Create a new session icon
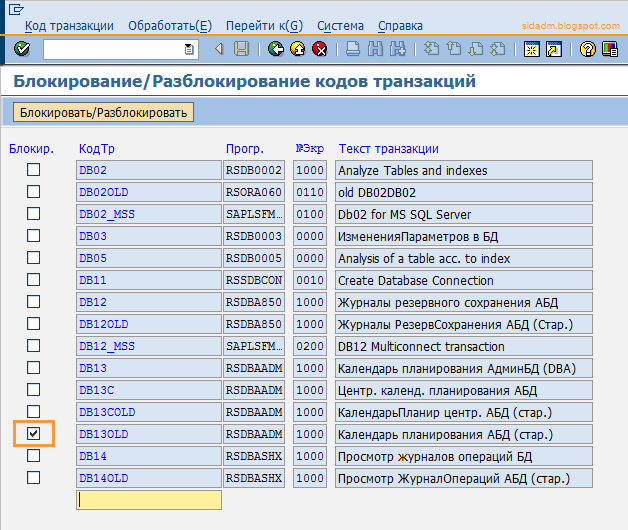 point(531,49)
